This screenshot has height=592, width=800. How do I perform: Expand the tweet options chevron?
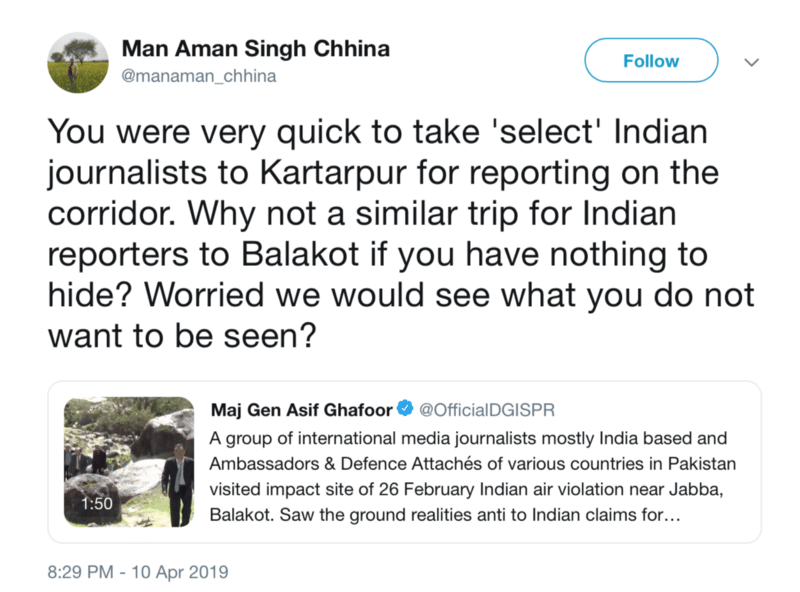click(x=753, y=62)
